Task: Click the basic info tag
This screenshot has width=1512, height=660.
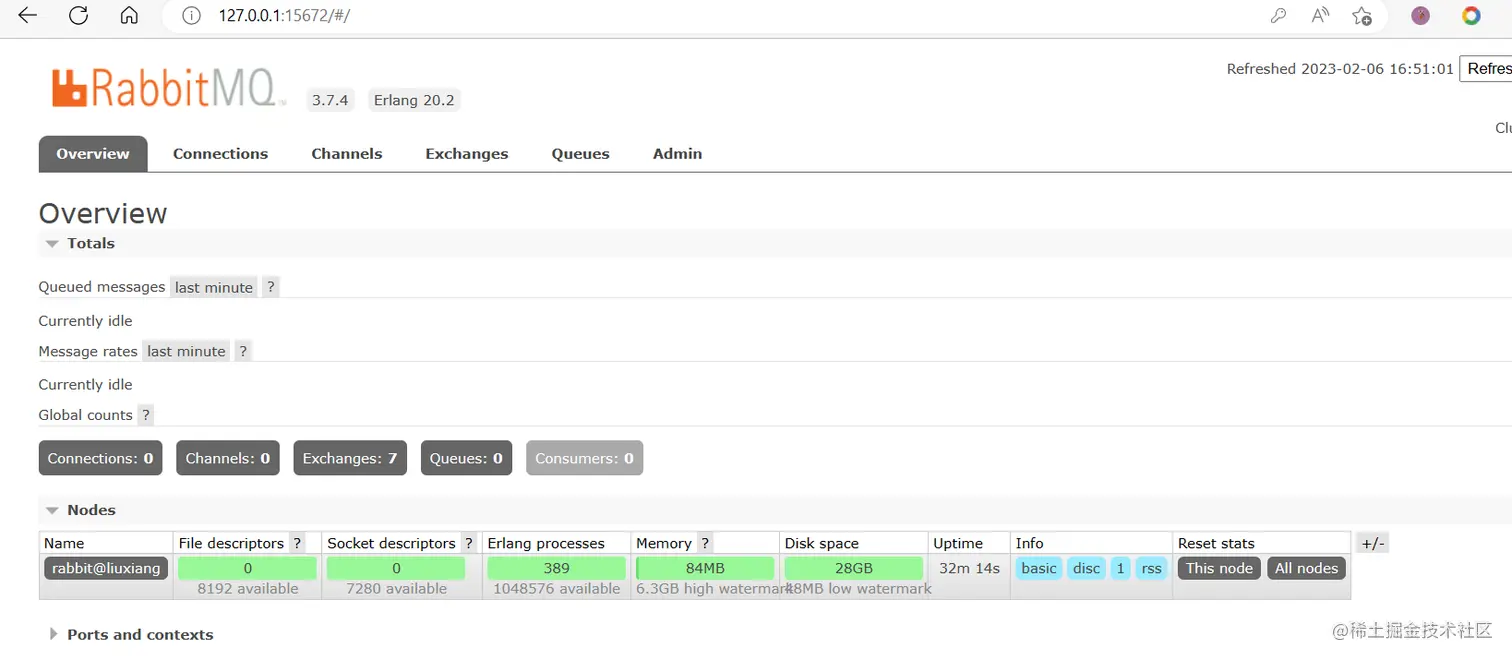Action: [x=1039, y=568]
